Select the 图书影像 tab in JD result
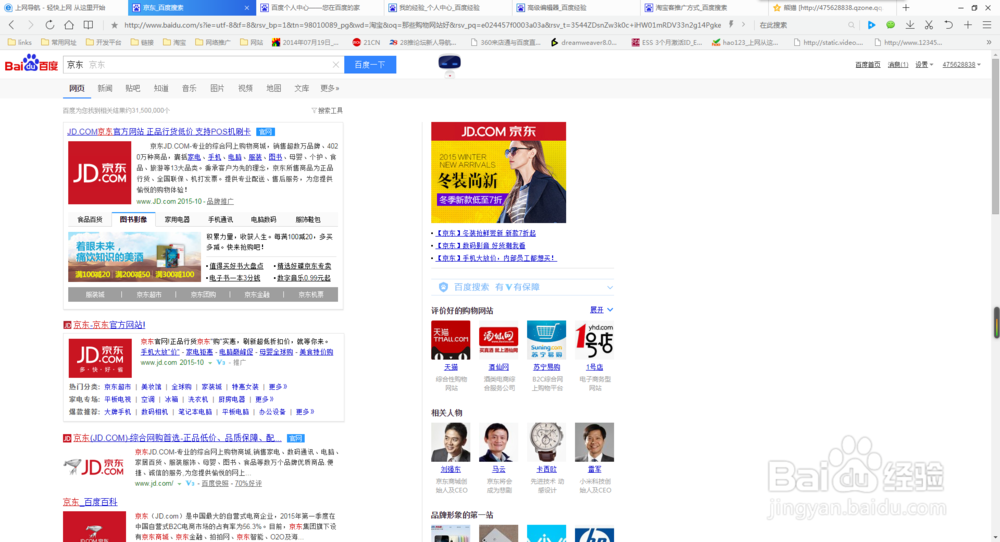 (133, 219)
